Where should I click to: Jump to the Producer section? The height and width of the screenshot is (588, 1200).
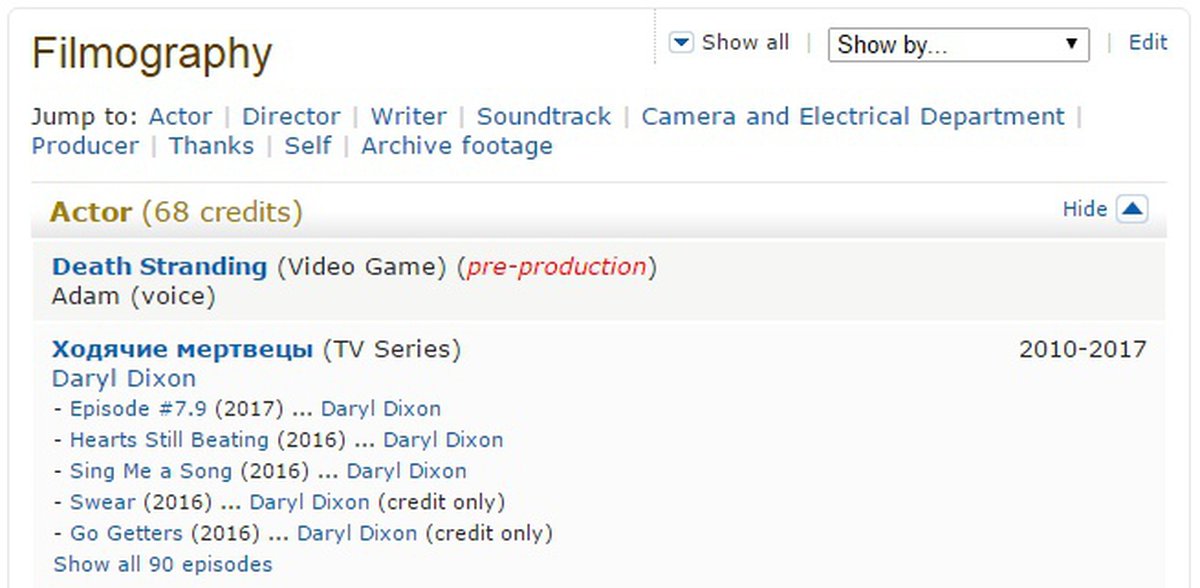(85, 146)
